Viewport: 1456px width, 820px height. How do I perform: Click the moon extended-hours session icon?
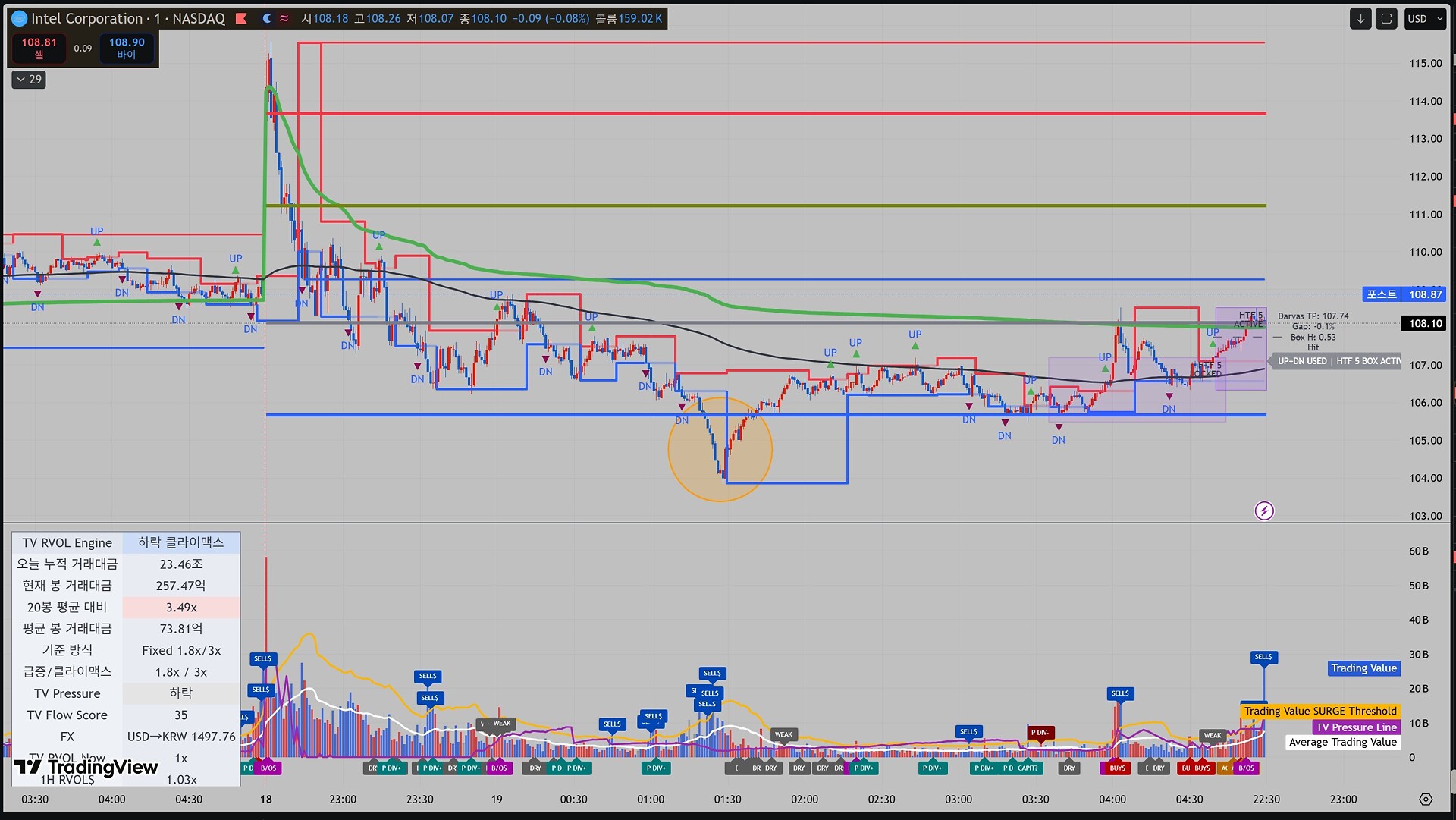266,18
